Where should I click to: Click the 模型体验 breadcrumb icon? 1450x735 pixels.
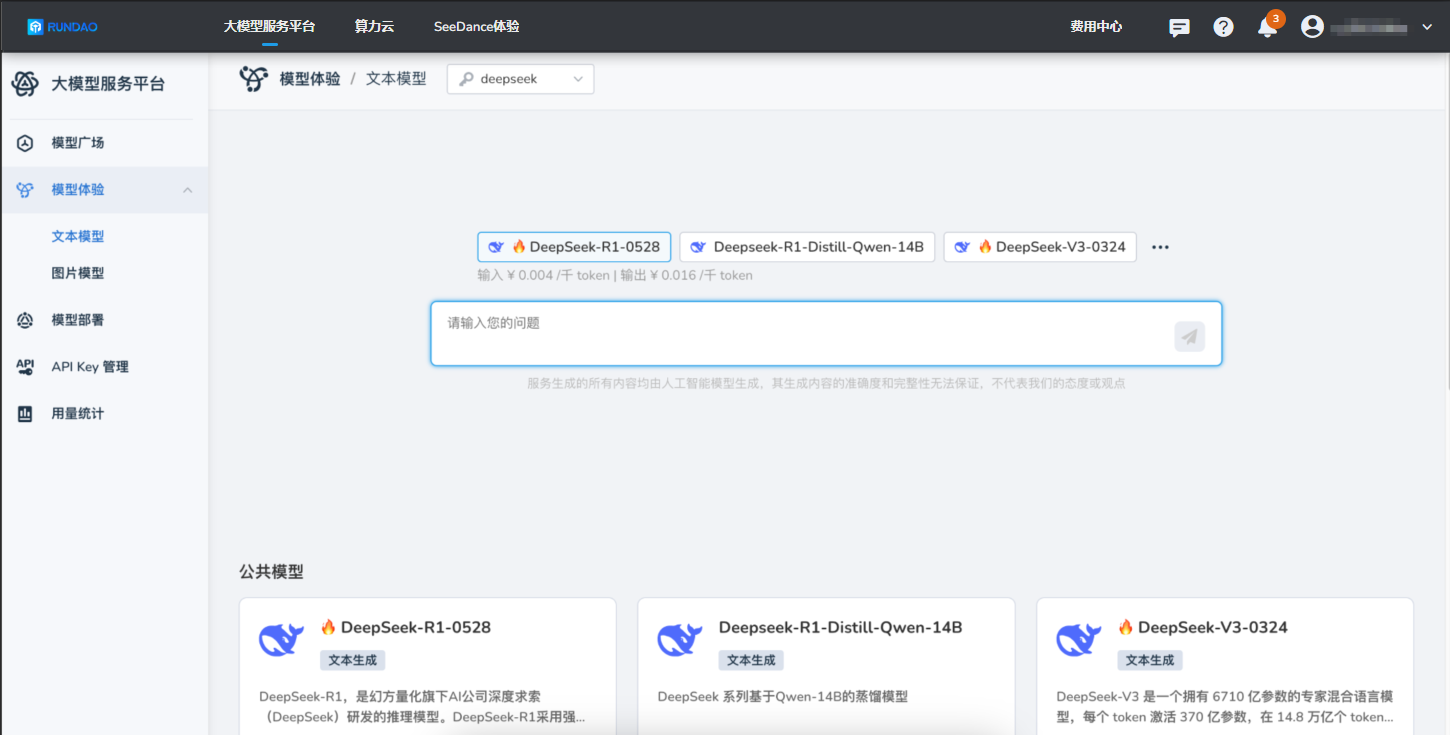(x=254, y=79)
